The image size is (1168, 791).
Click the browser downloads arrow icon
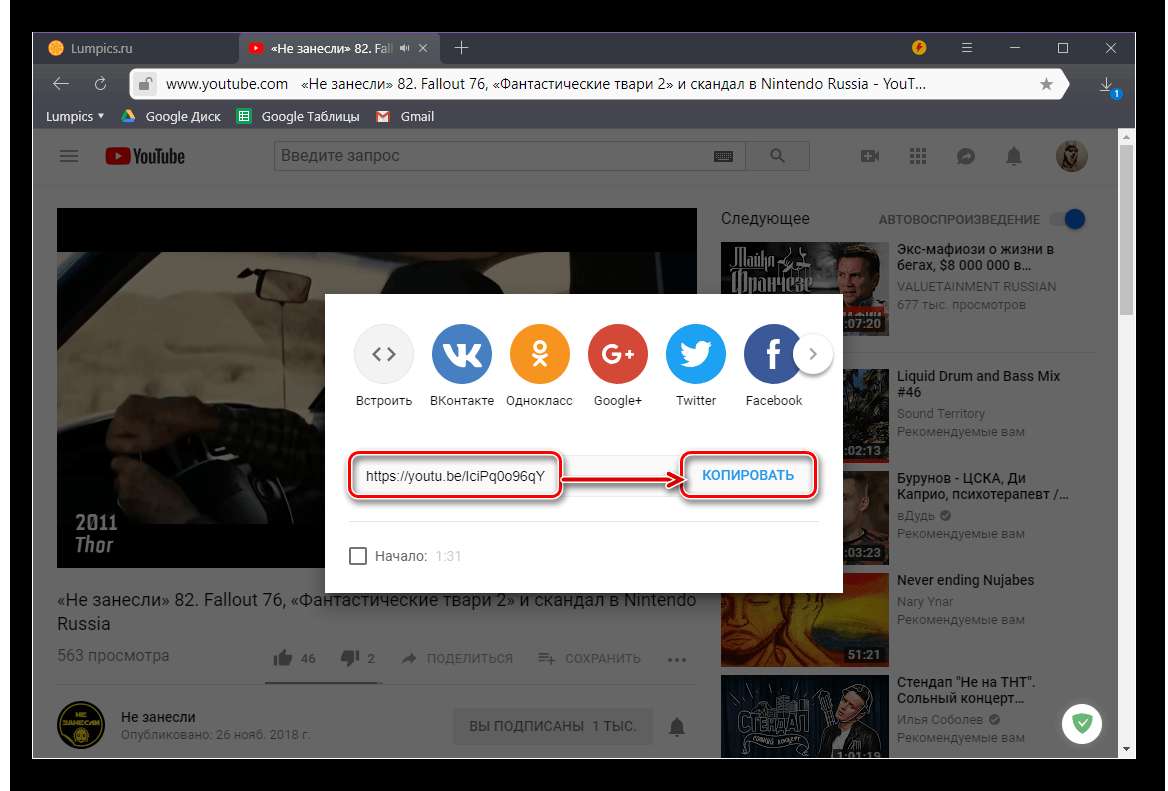tap(1107, 85)
